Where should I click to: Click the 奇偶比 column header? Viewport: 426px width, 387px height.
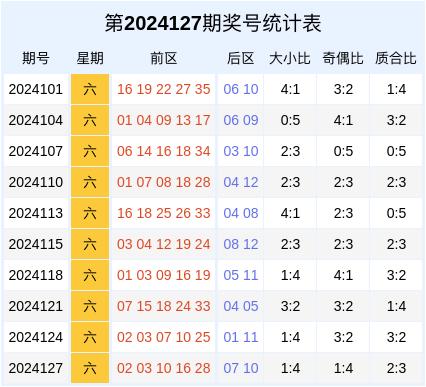coord(343,58)
